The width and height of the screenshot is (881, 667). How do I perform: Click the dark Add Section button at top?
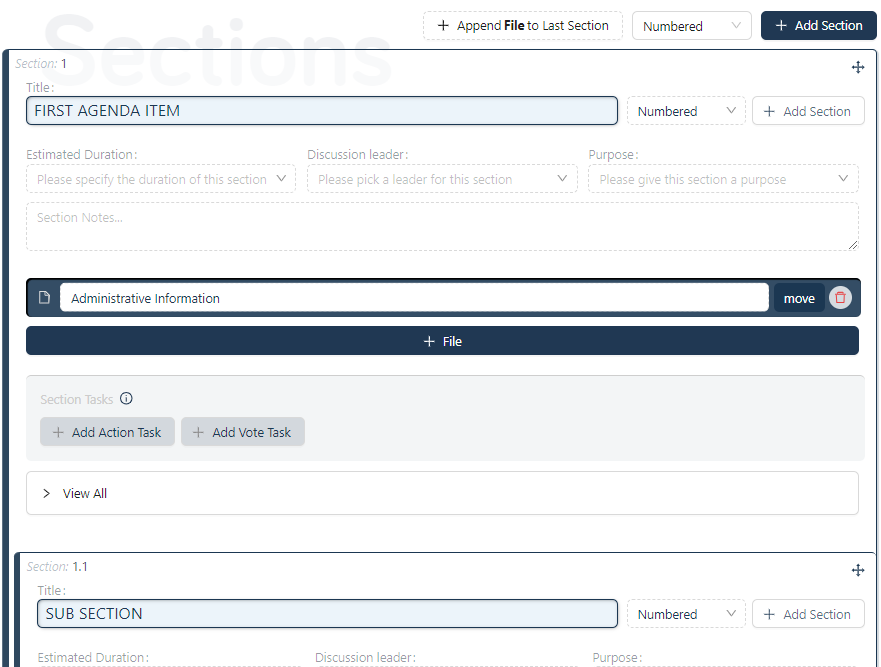(819, 25)
